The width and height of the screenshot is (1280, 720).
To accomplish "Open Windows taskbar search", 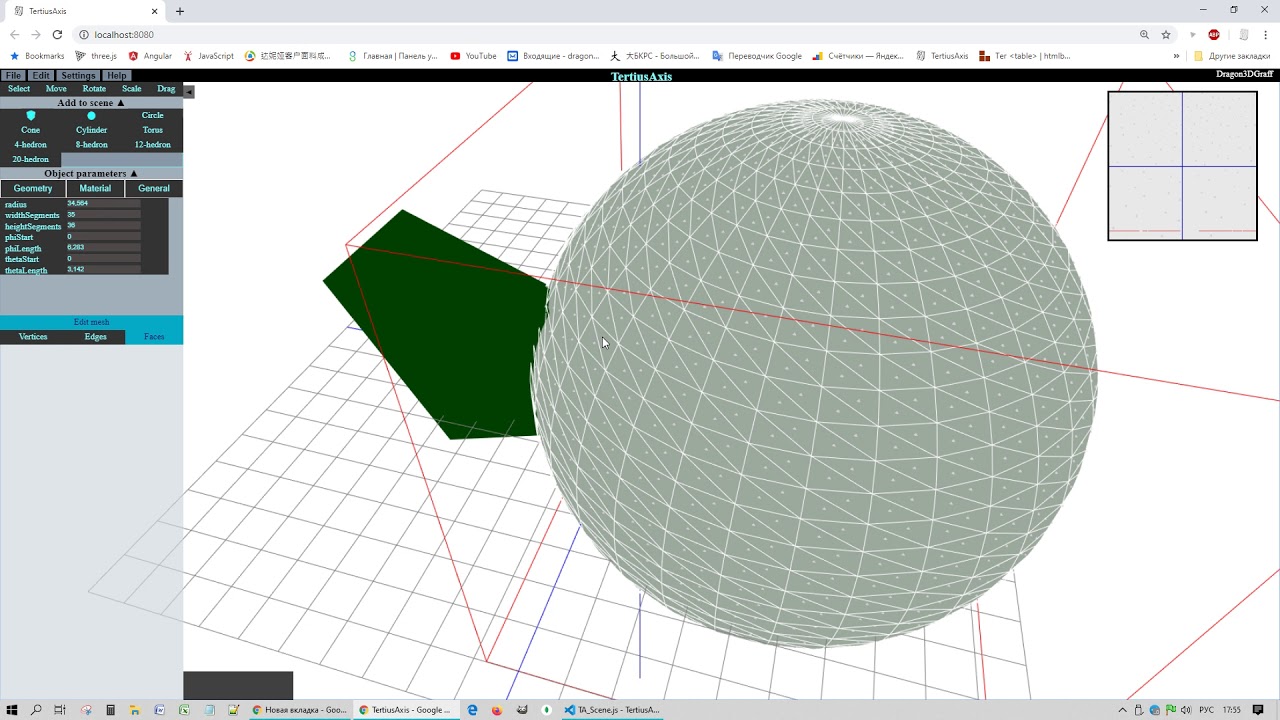I will (x=36, y=710).
